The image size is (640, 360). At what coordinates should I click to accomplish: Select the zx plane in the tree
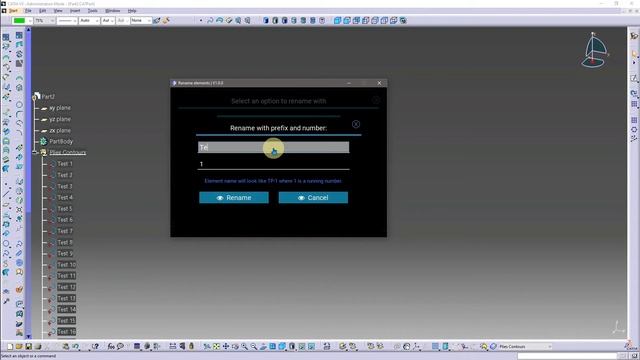pyautogui.click(x=60, y=130)
